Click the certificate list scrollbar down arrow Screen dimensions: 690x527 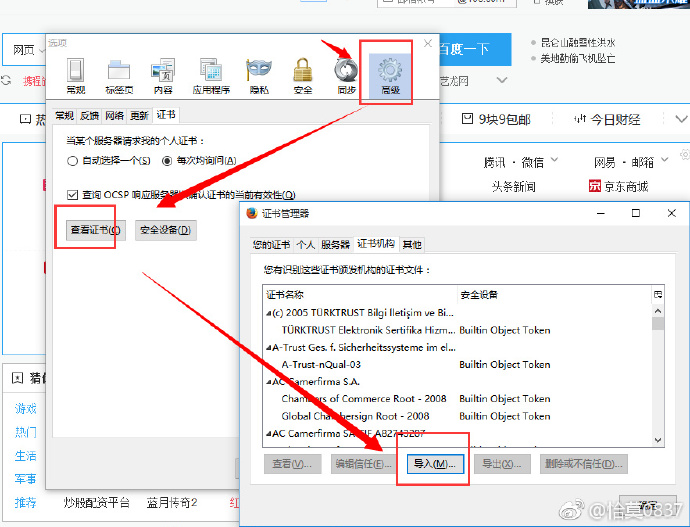tap(658, 440)
